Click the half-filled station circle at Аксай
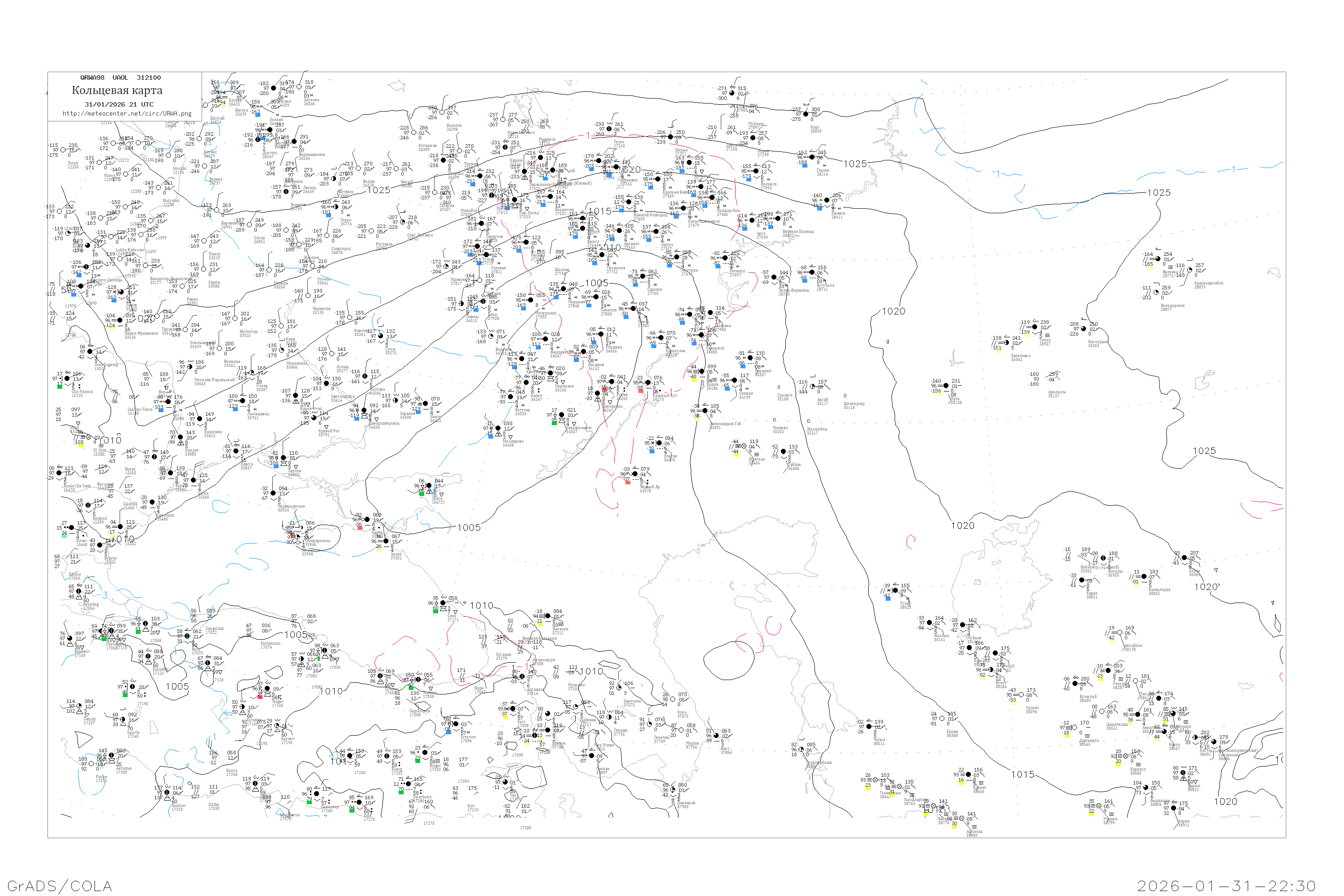1344x896 pixels. point(812,387)
